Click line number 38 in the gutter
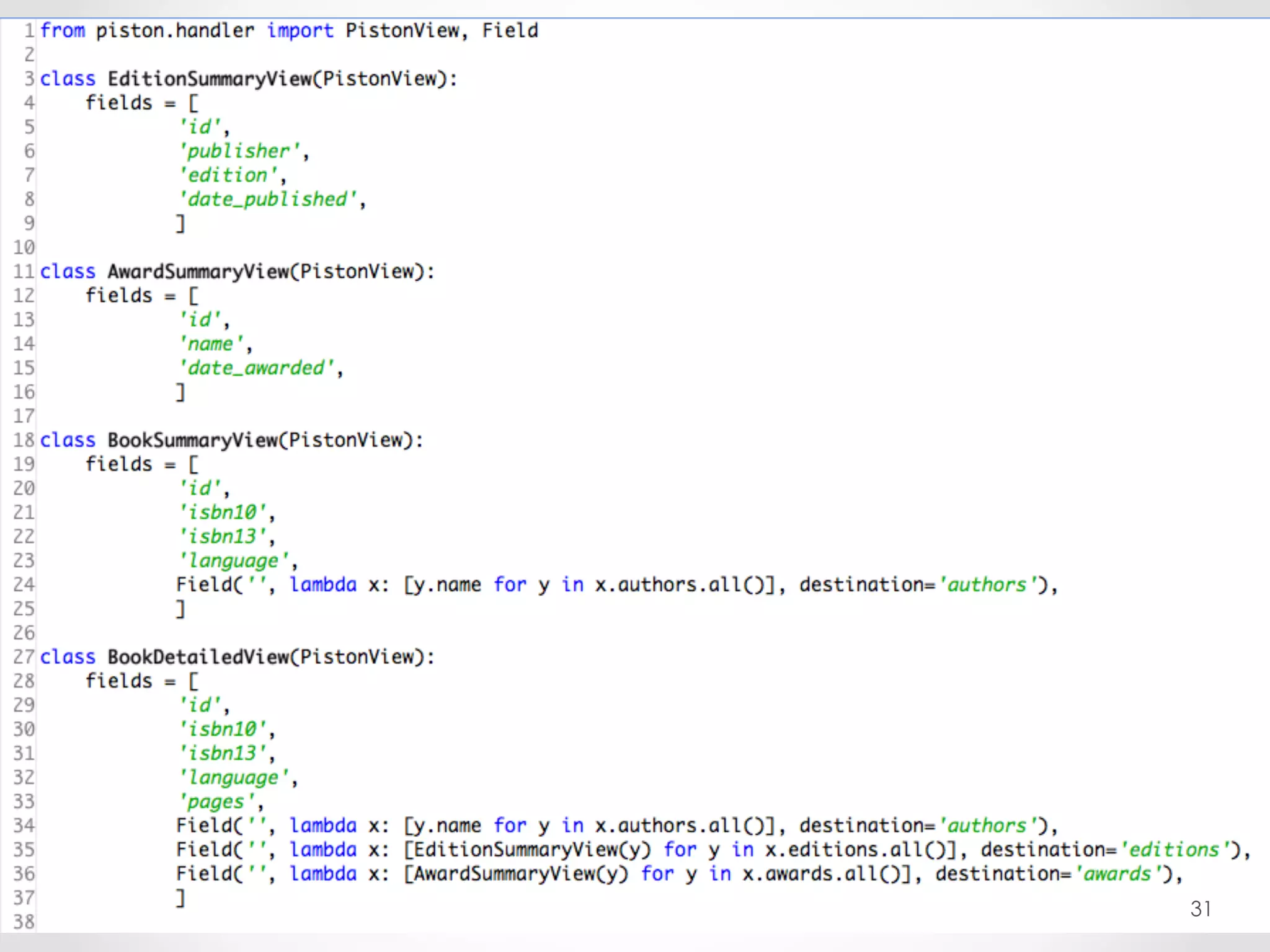The image size is (1270, 952). click(x=24, y=922)
